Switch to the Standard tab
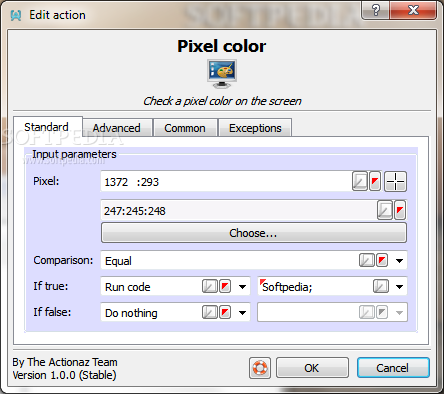The image size is (444, 394). (48, 127)
